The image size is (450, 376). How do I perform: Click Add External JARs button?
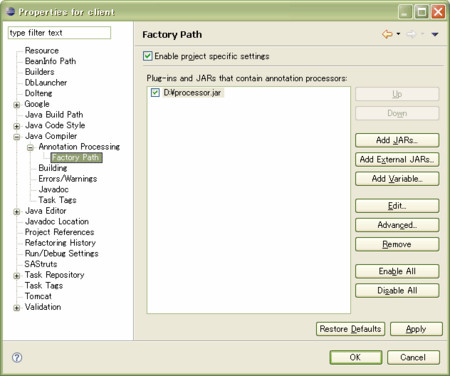pos(397,160)
